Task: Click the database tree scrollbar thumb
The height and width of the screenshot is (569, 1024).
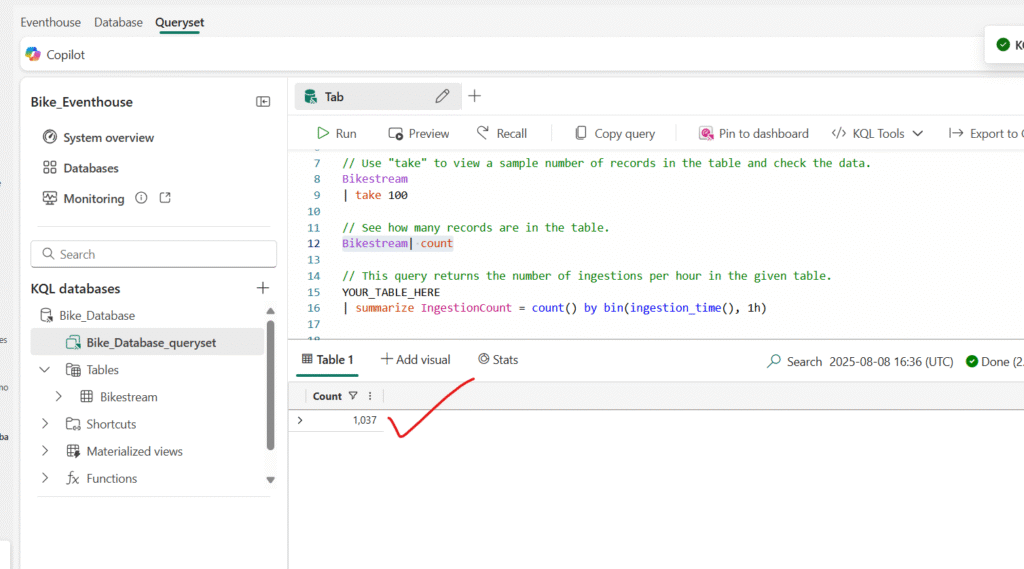Action: point(270,385)
